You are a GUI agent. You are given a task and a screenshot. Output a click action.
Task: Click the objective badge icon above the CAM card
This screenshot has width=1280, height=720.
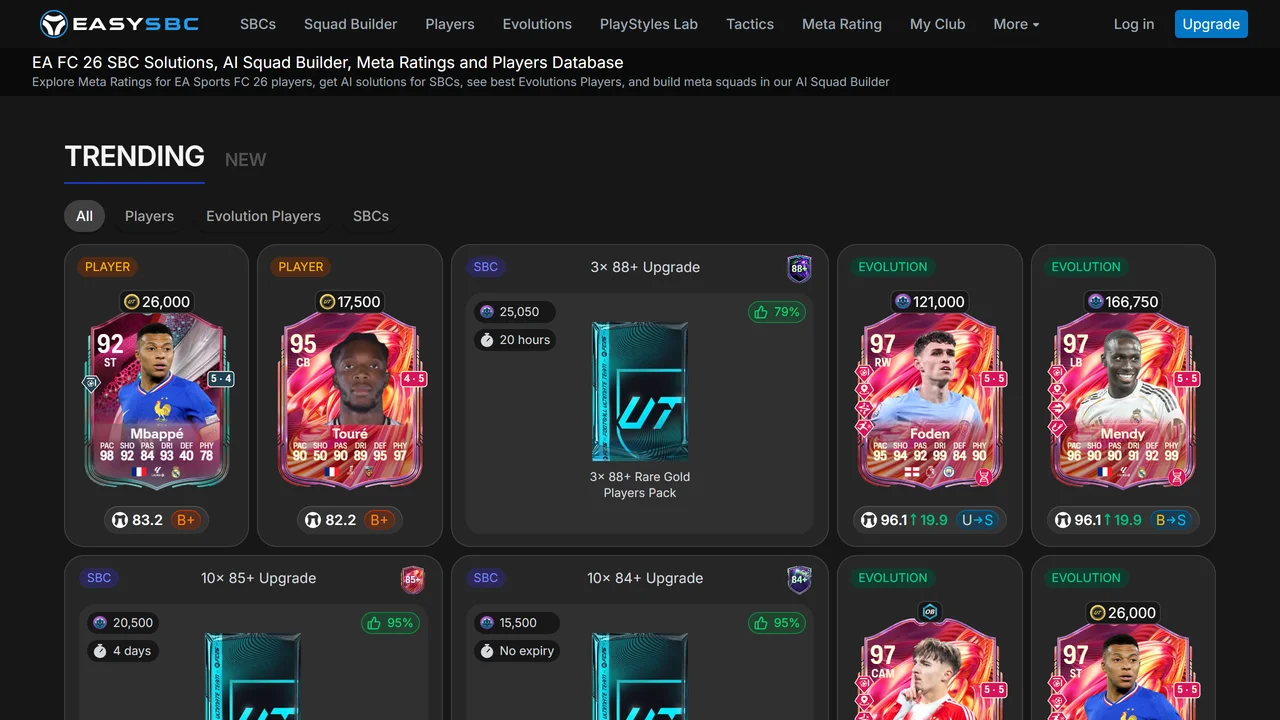[929, 613]
